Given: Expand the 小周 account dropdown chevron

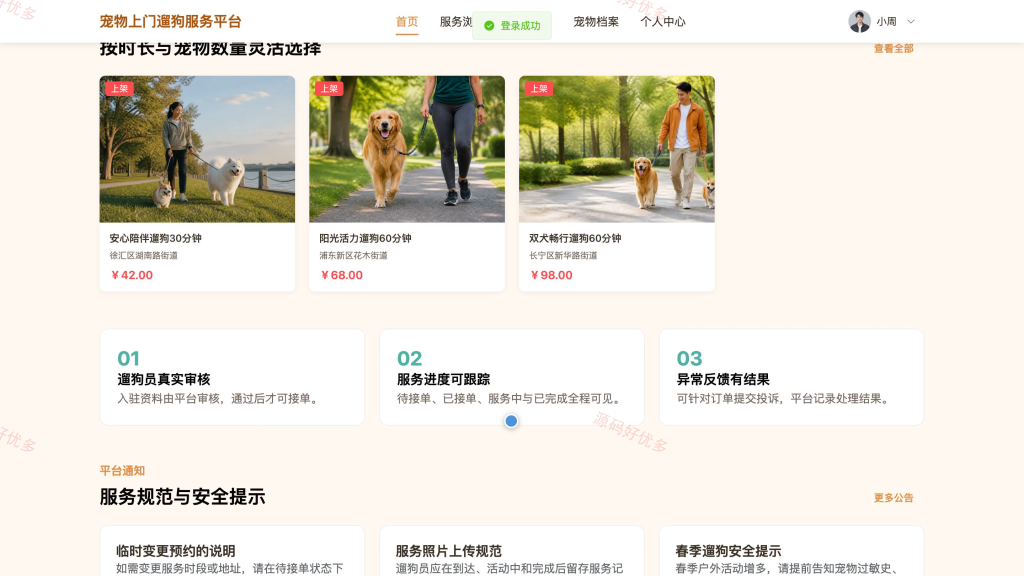Looking at the screenshot, I should (x=911, y=22).
